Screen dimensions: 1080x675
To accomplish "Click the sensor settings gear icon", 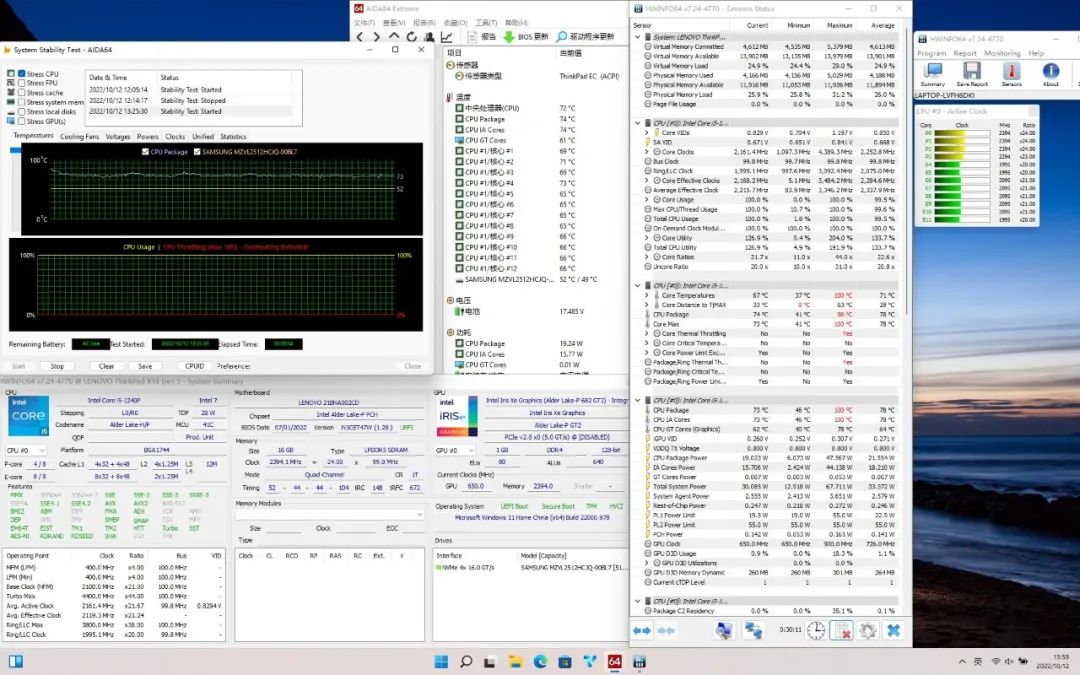I will click(867, 630).
